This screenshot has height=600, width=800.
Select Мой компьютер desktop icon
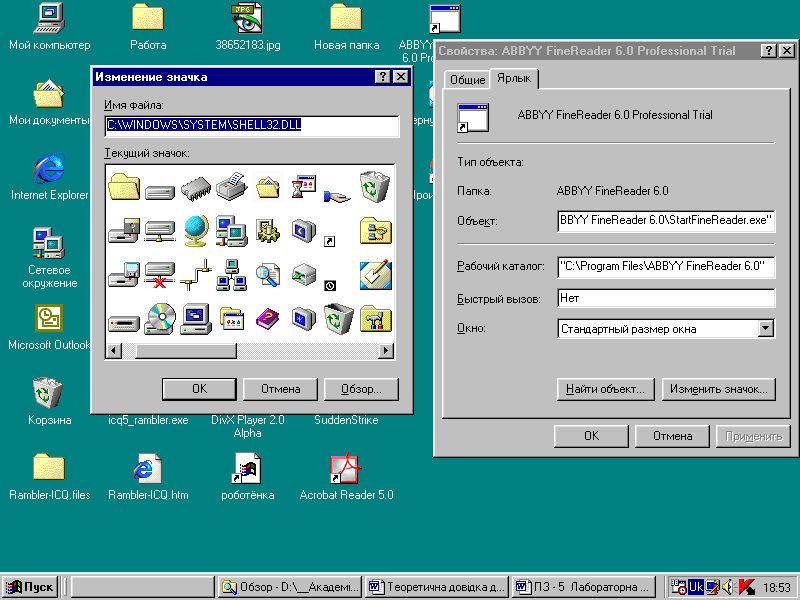click(49, 27)
